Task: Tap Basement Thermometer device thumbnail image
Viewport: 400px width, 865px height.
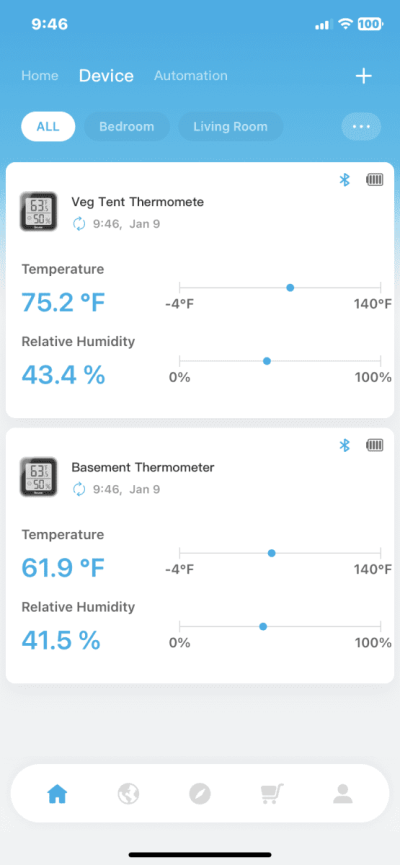Action: [39, 477]
